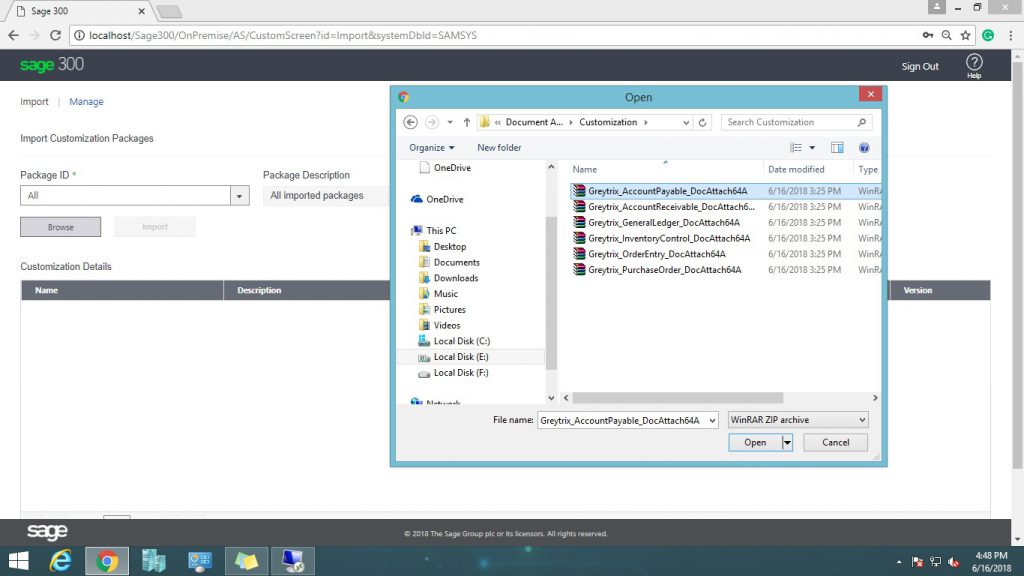
Task: Click the Action Center flag icon
Action: pos(917,562)
